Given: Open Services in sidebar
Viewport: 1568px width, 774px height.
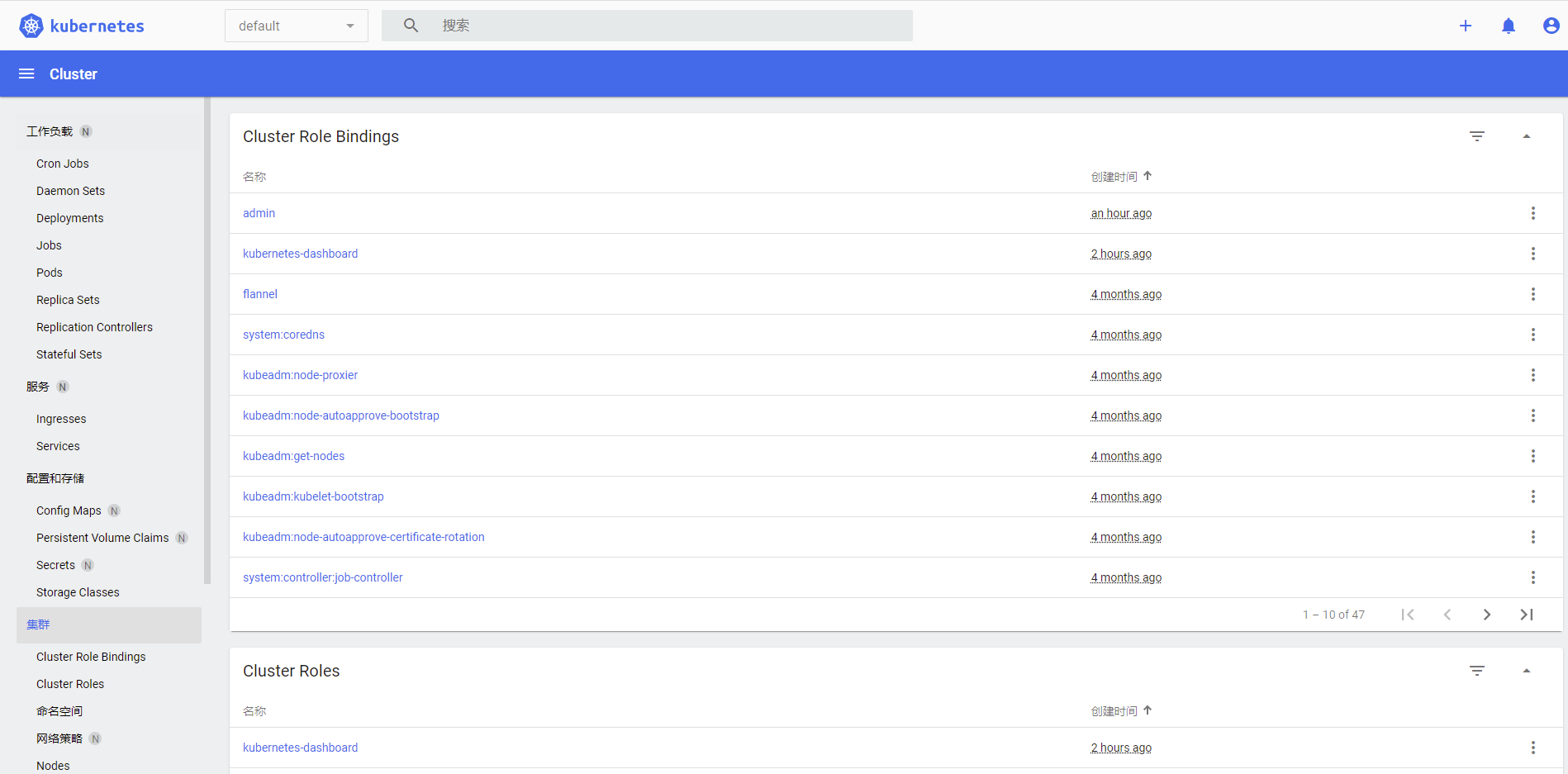Looking at the screenshot, I should (x=58, y=446).
